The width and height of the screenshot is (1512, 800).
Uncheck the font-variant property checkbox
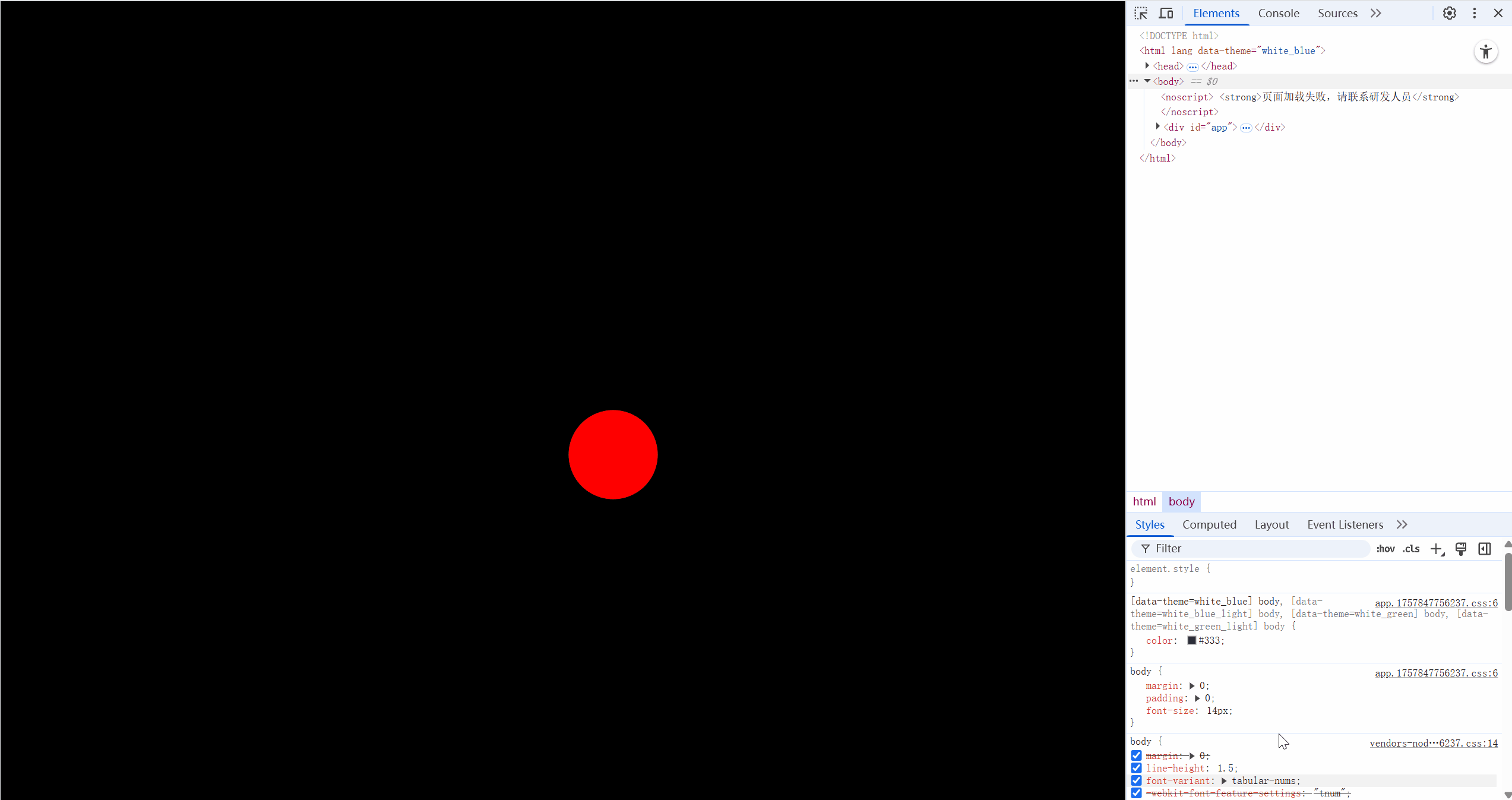pyautogui.click(x=1136, y=780)
